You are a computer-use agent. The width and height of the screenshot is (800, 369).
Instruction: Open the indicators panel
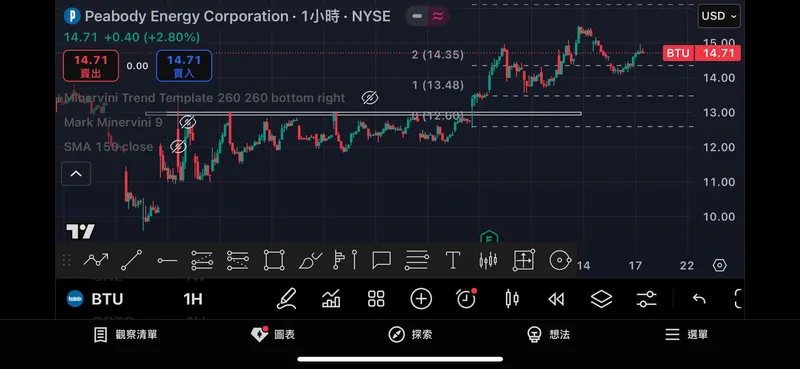331,299
